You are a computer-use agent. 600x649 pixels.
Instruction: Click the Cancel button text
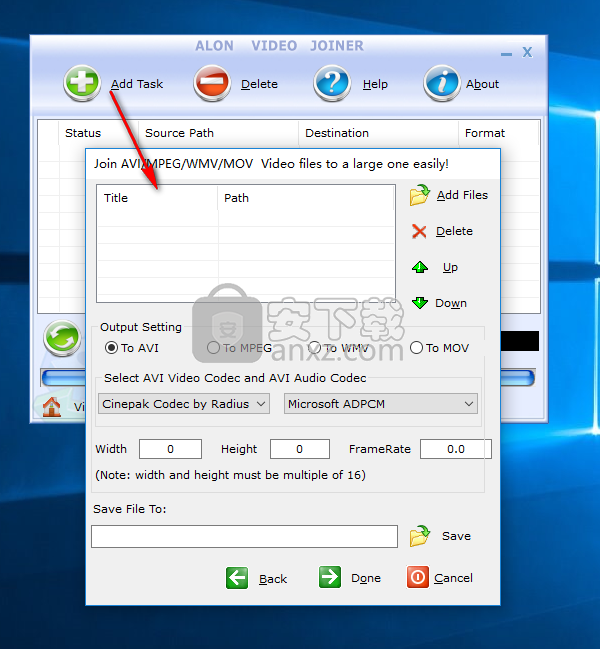453,578
